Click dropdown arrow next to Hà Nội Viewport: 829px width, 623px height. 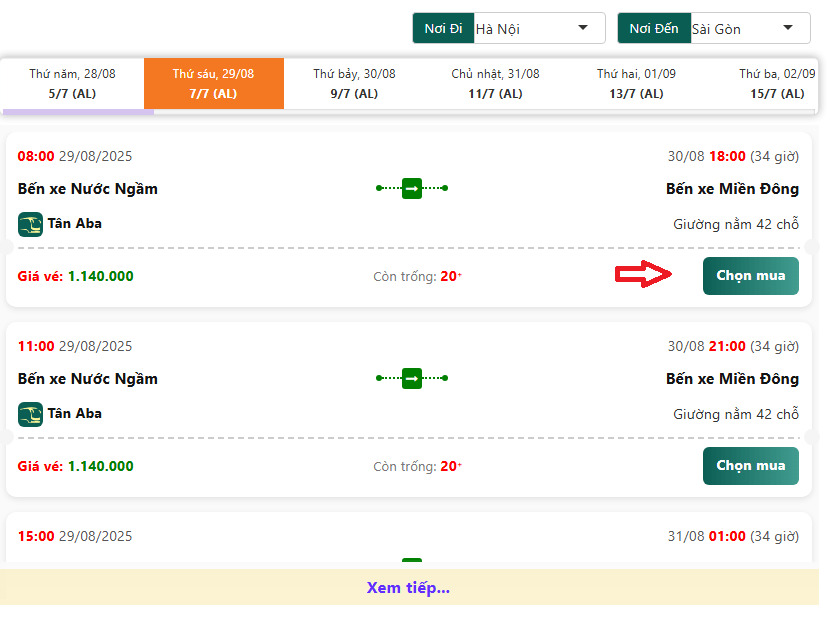pyautogui.click(x=583, y=28)
